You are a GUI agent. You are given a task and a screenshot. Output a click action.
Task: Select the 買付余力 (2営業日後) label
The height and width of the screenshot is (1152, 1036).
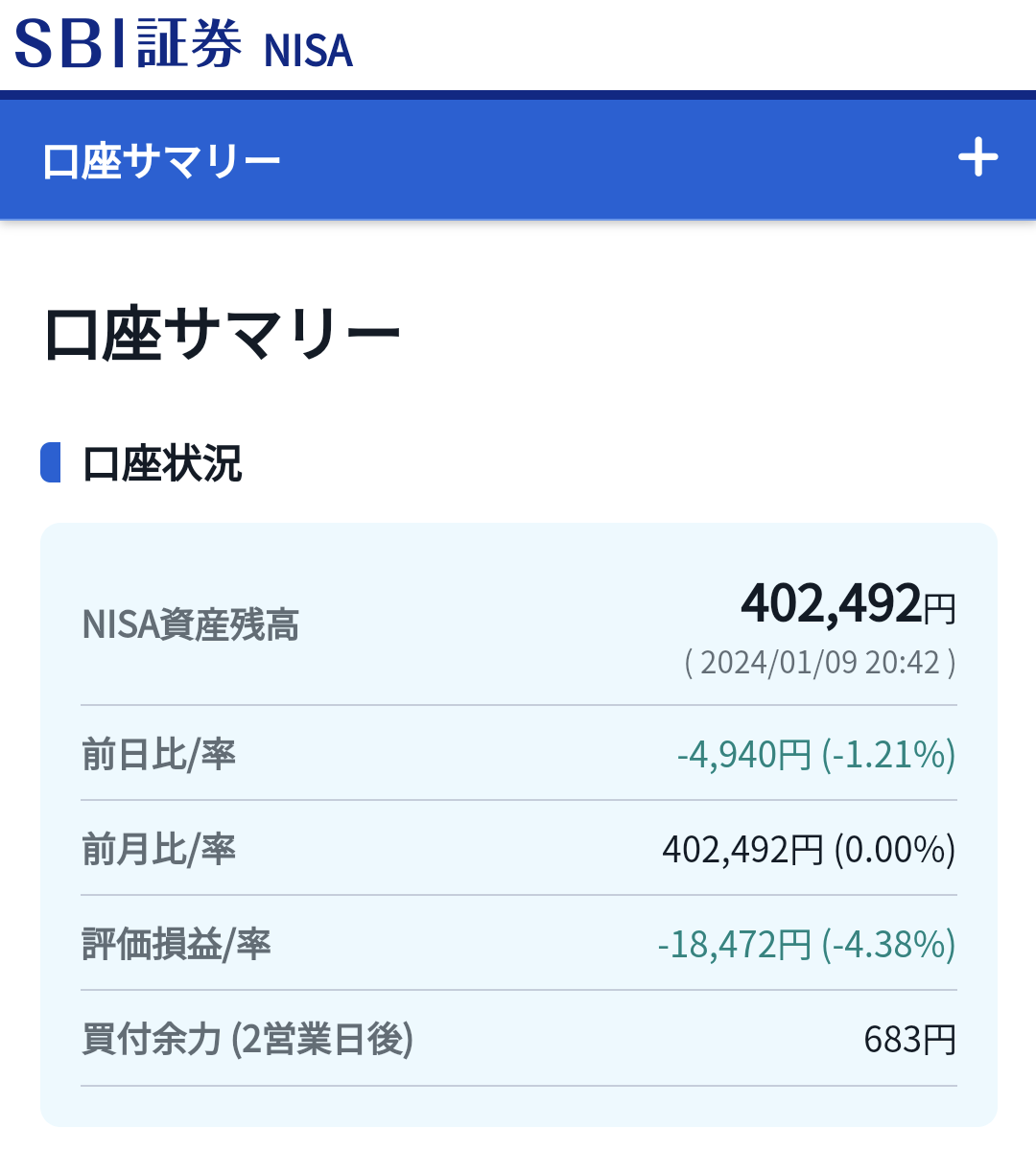click(x=247, y=1040)
